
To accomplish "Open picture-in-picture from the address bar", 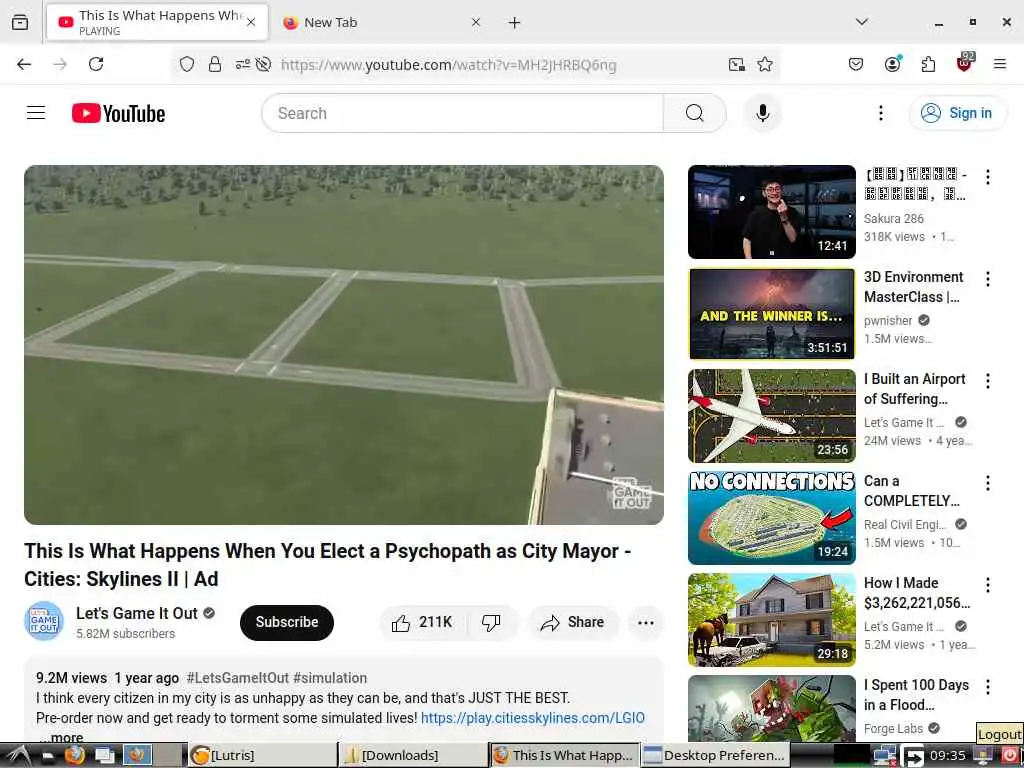I will [x=736, y=64].
